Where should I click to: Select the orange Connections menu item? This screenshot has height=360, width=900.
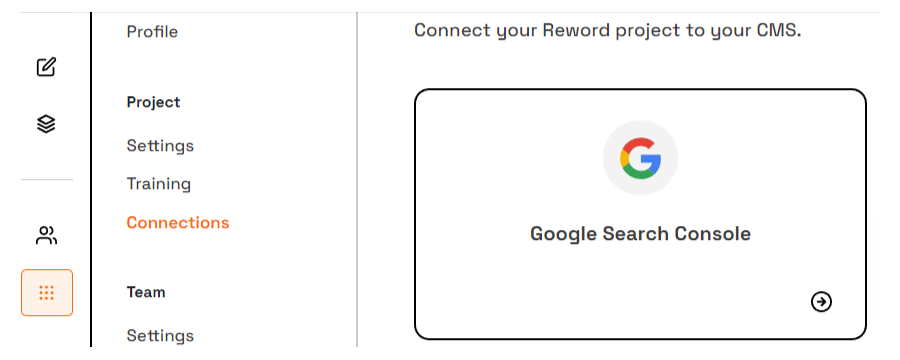[178, 223]
